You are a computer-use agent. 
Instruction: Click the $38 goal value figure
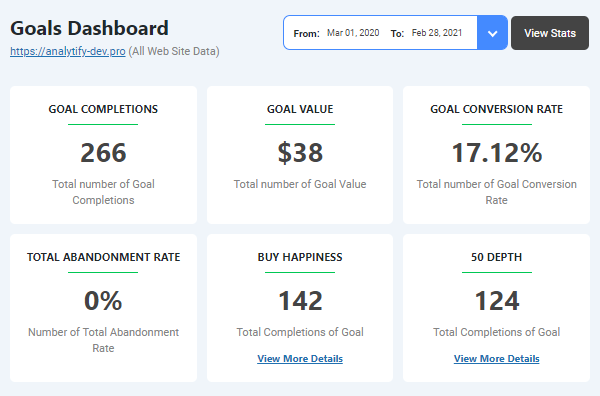[x=300, y=152]
